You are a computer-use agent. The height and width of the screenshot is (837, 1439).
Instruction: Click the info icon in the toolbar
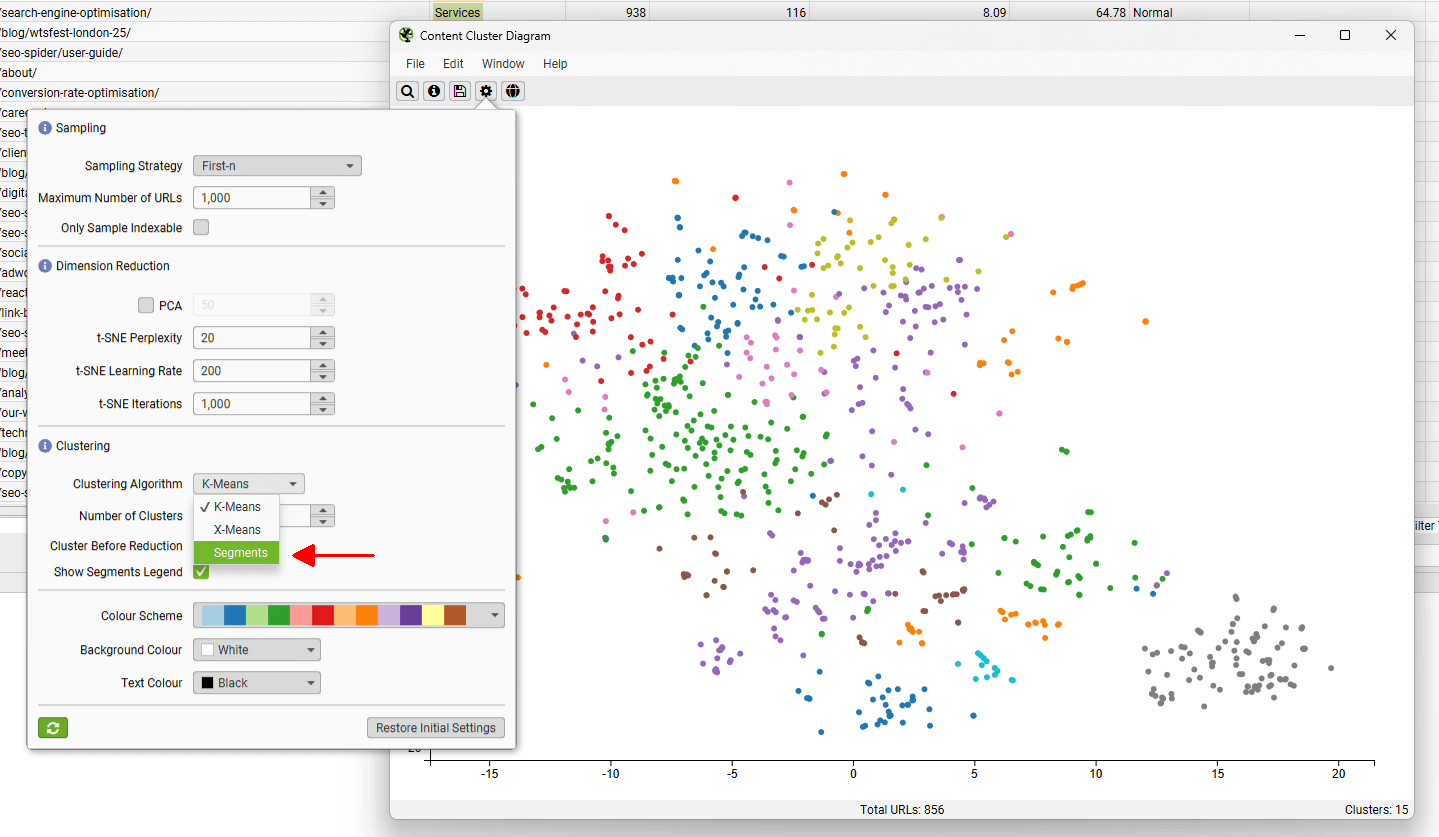433,91
